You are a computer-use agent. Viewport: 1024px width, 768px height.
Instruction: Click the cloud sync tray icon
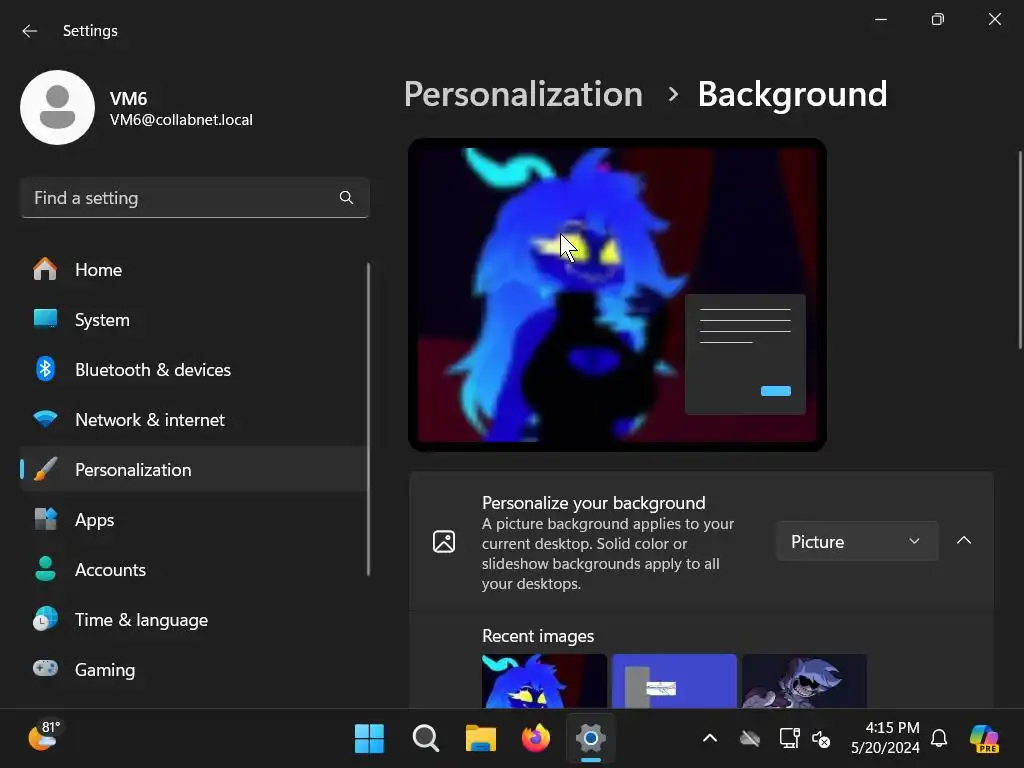tap(750, 739)
